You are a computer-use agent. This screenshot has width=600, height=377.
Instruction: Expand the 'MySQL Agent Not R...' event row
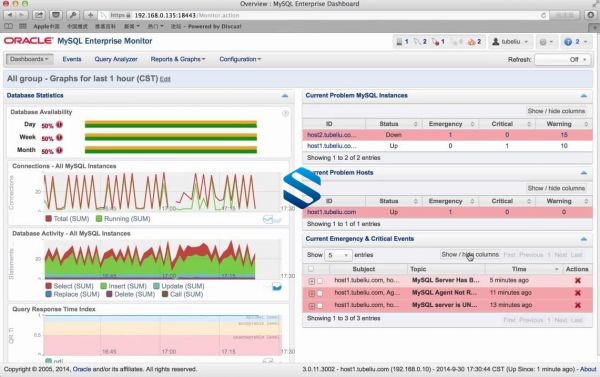pos(311,294)
